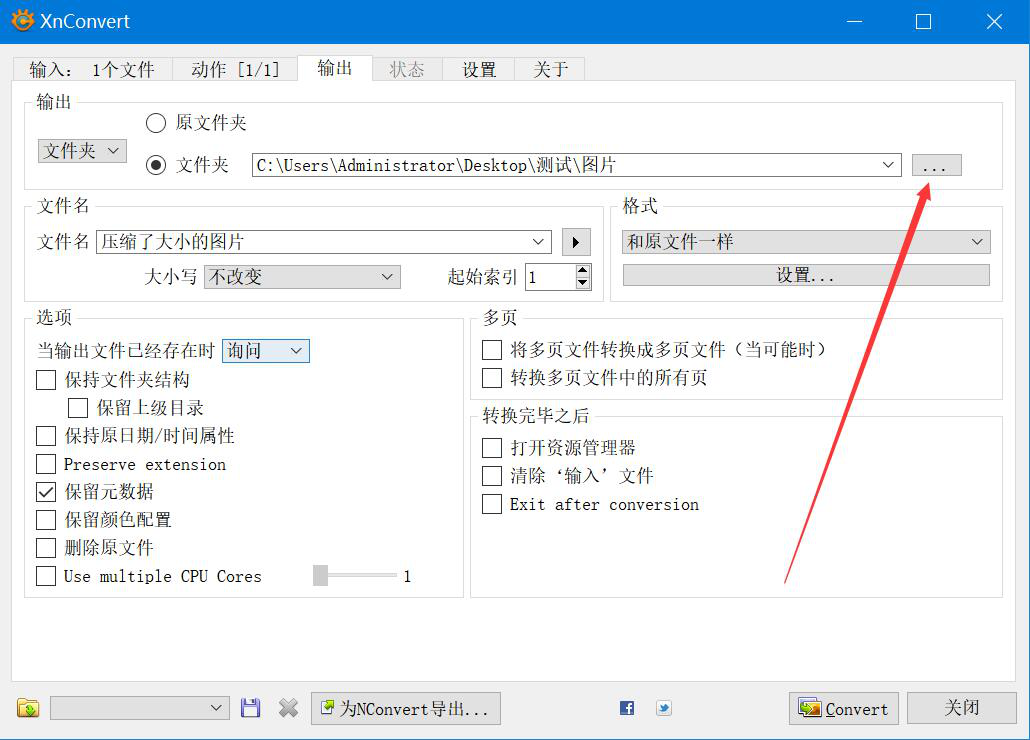The image size is (1030, 740).
Task: Toggle 保留上级目录 checkbox
Action: tap(78, 408)
